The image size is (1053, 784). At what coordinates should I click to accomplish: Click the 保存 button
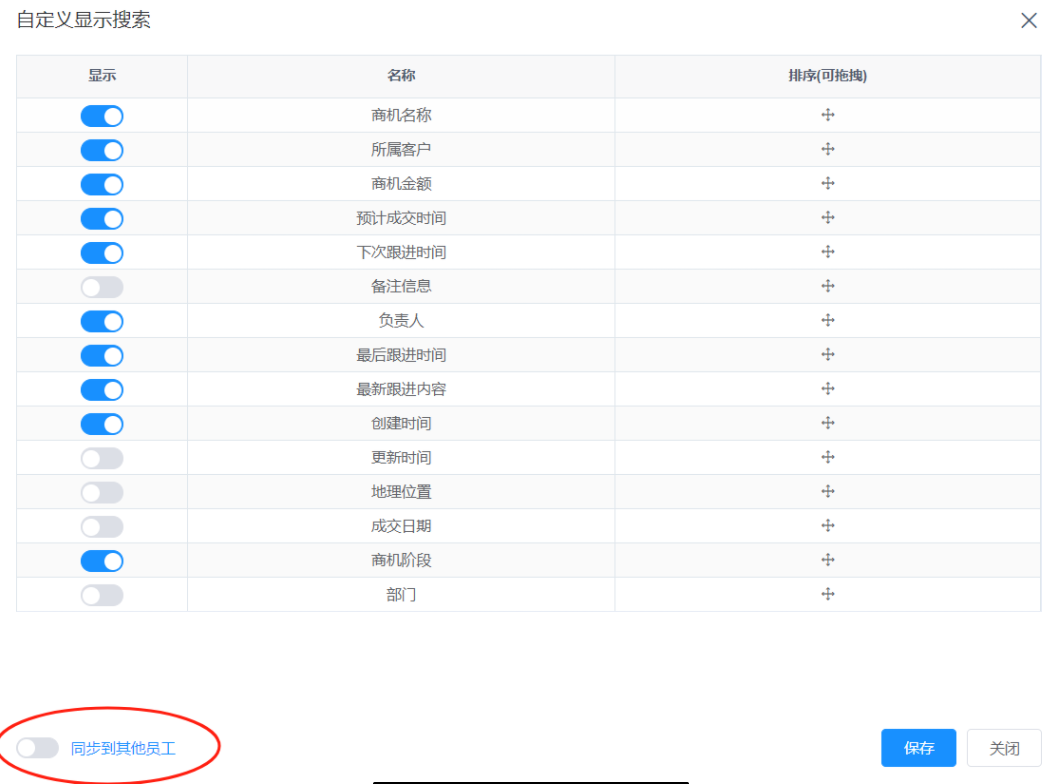pos(917,747)
